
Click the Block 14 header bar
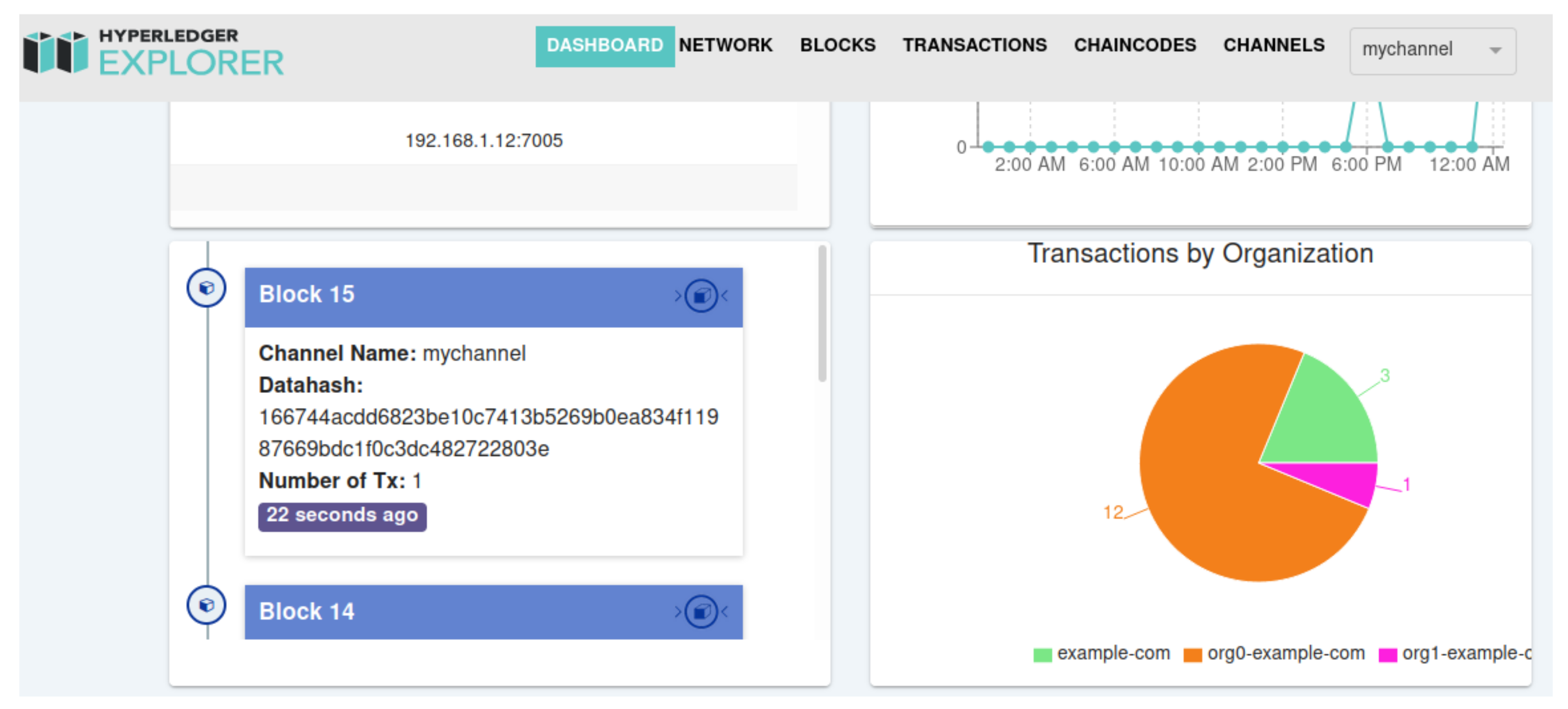pos(462,612)
